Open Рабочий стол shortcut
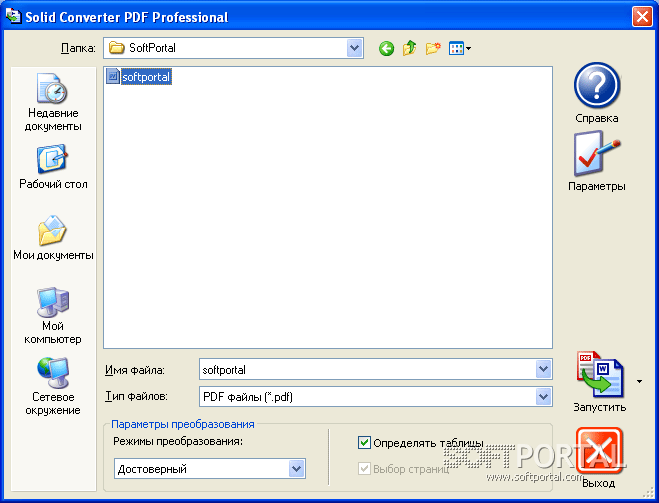 (x=53, y=166)
